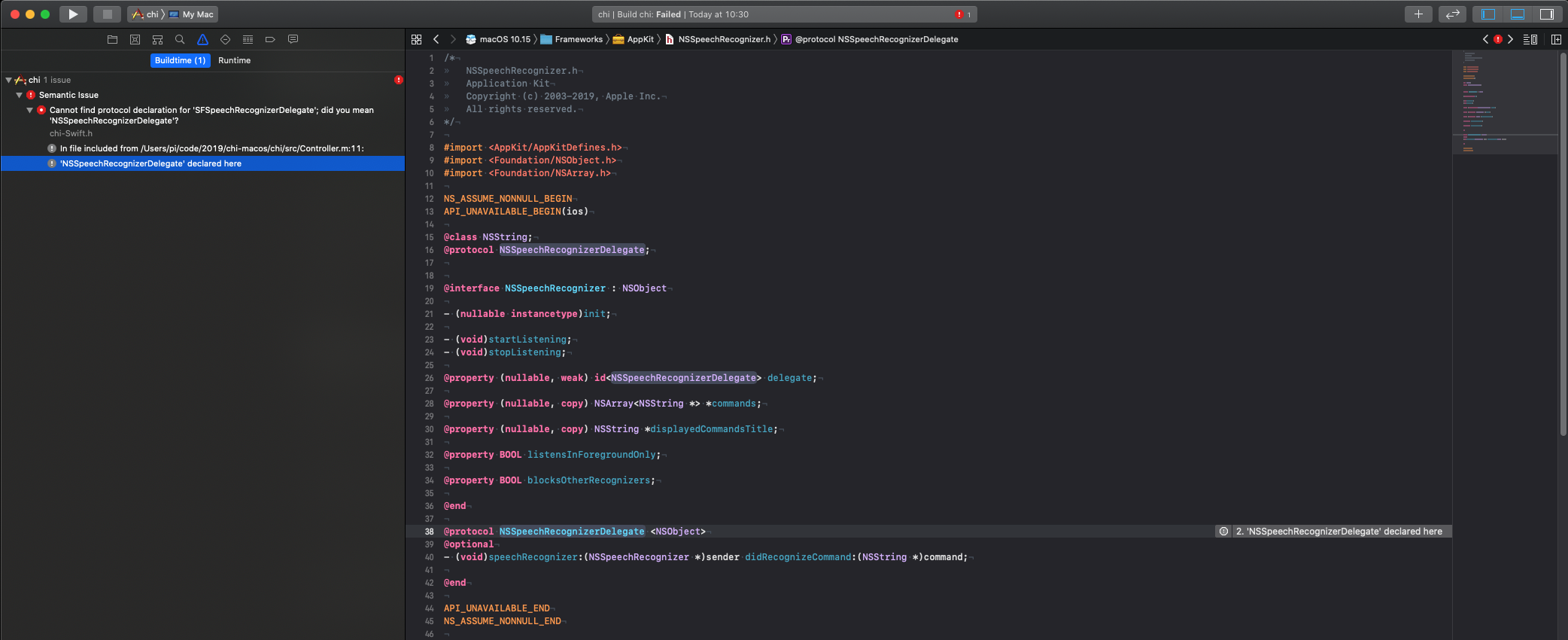Click macOS 10.15 in jump bar
The width and height of the screenshot is (1568, 640).
[x=498, y=39]
